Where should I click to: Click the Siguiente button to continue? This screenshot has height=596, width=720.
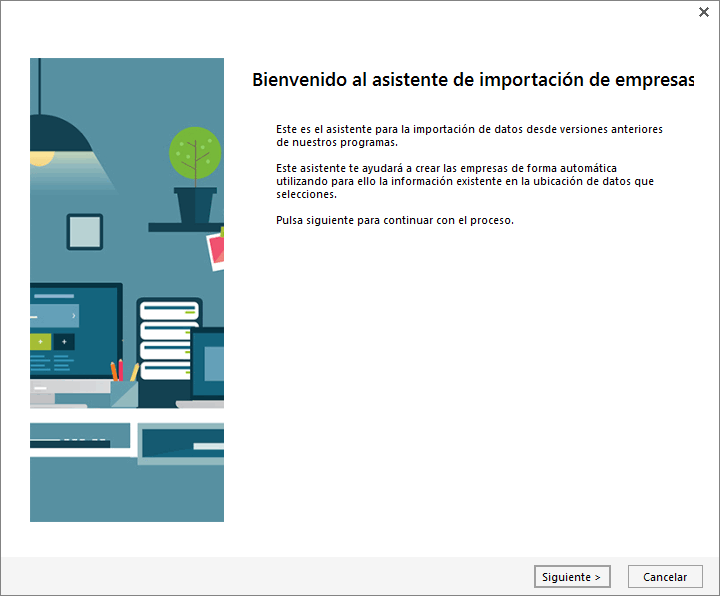pos(571,577)
